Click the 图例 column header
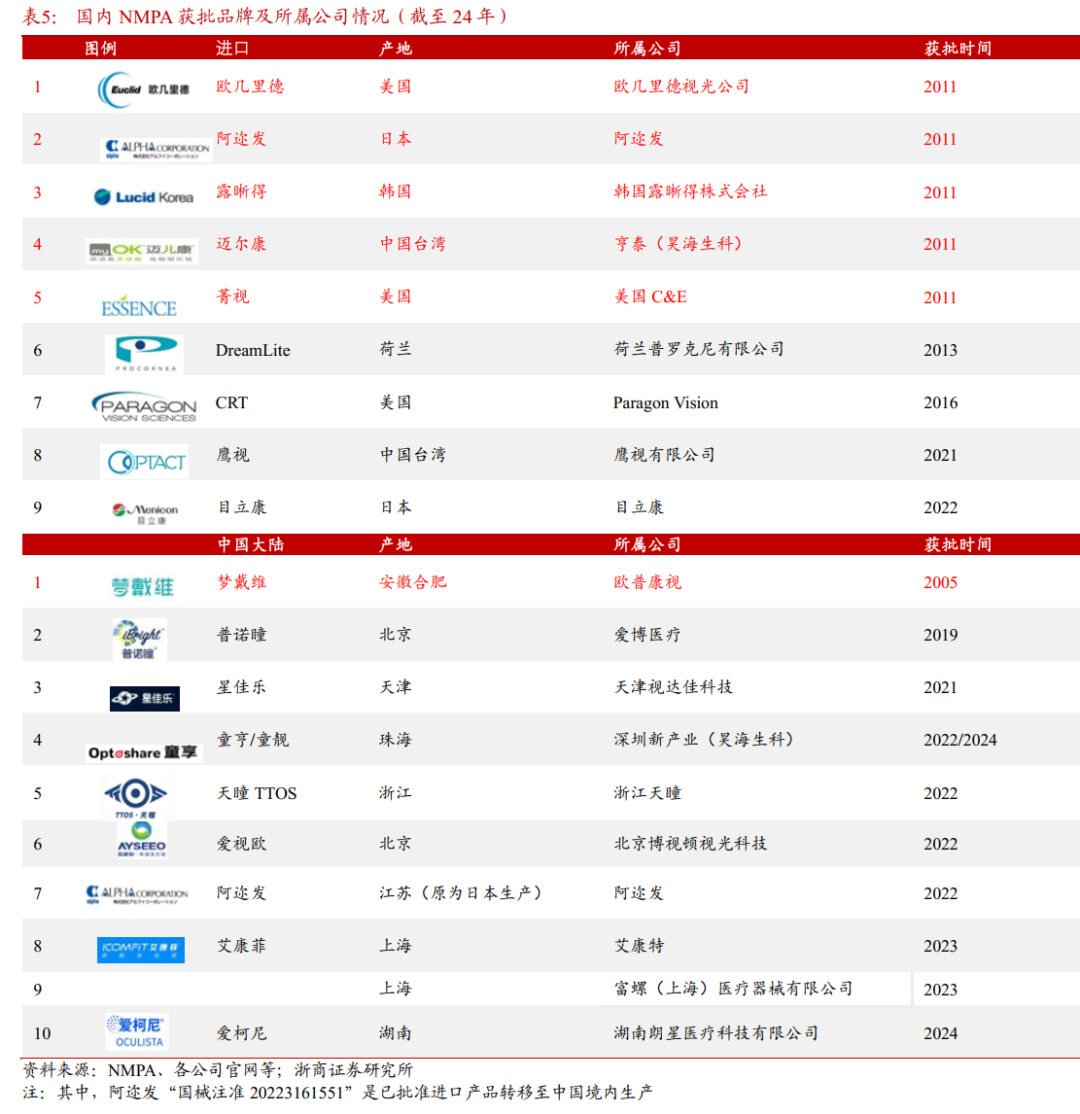The image size is (1080, 1114). tap(100, 48)
